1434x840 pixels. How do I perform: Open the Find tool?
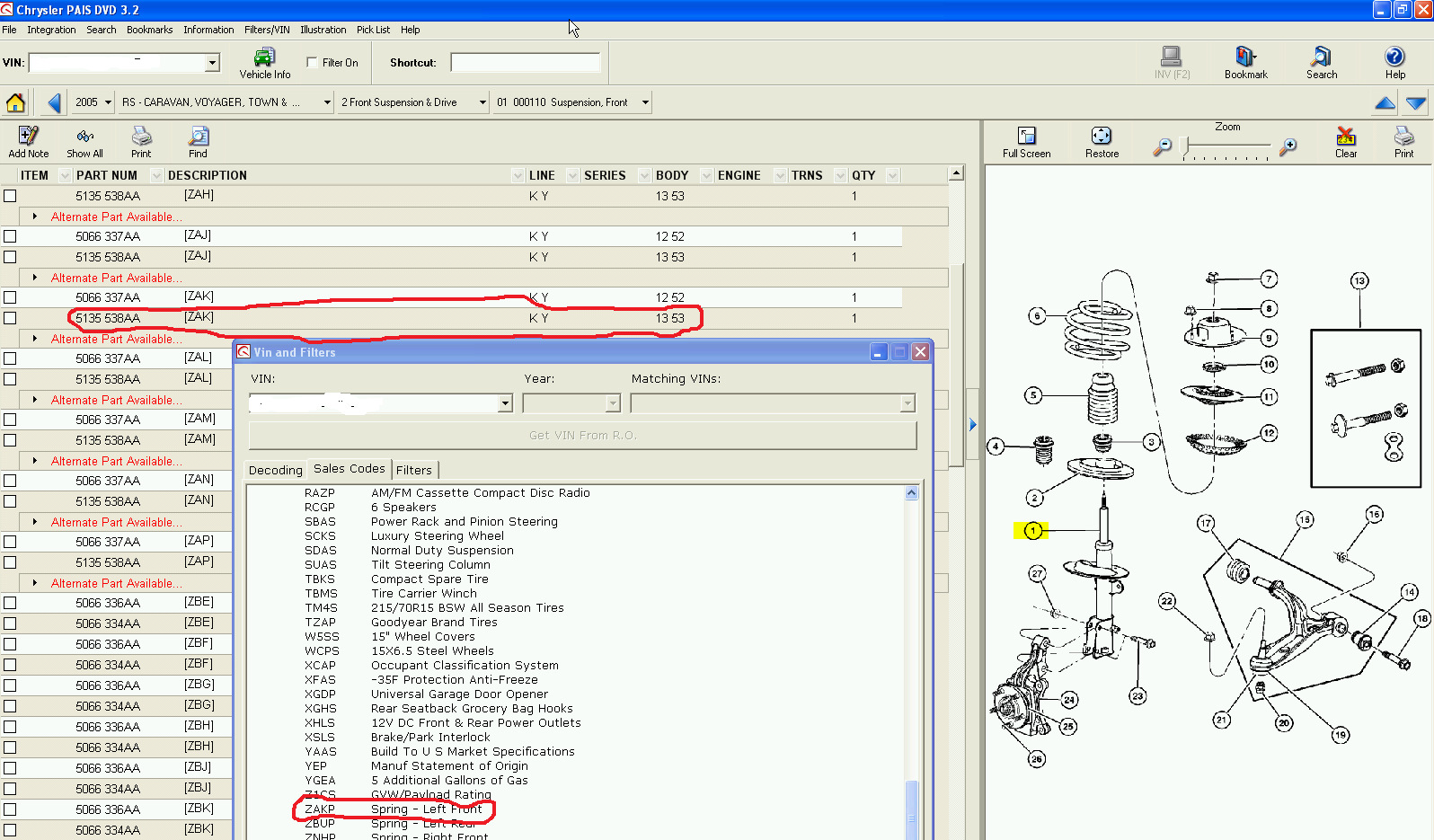click(198, 141)
